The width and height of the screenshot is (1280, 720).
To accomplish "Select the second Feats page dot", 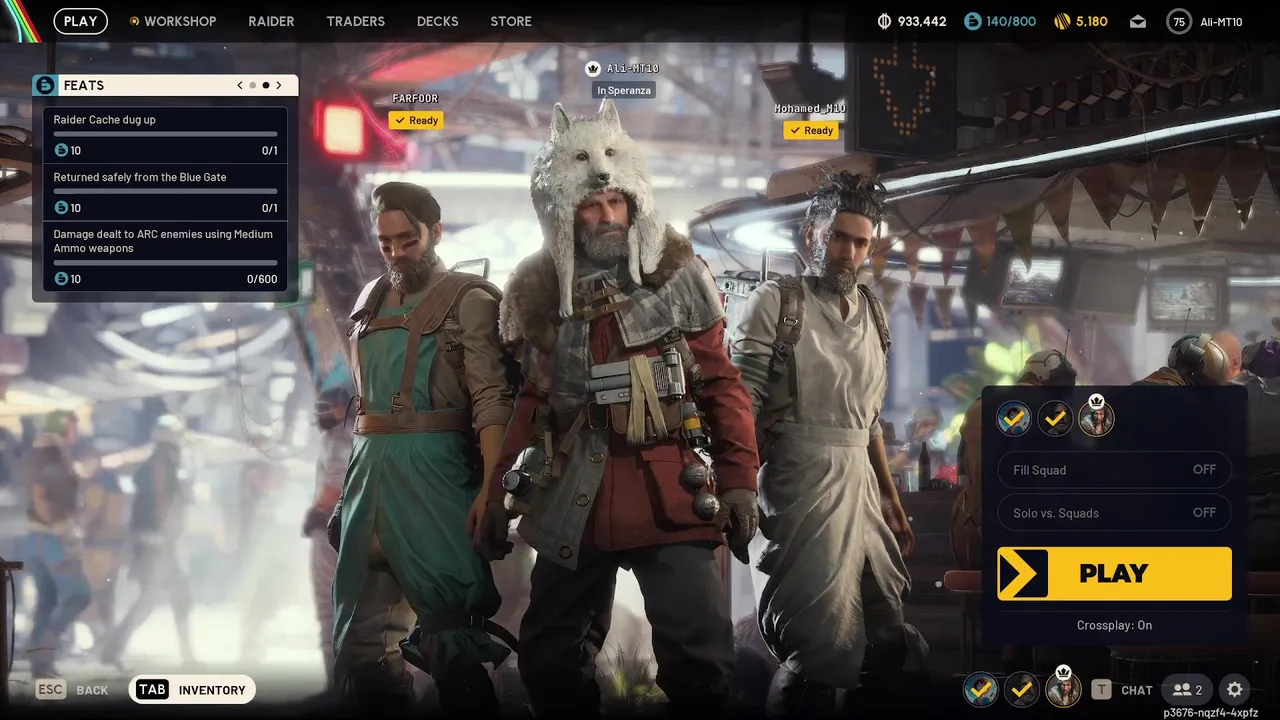I will click(266, 85).
